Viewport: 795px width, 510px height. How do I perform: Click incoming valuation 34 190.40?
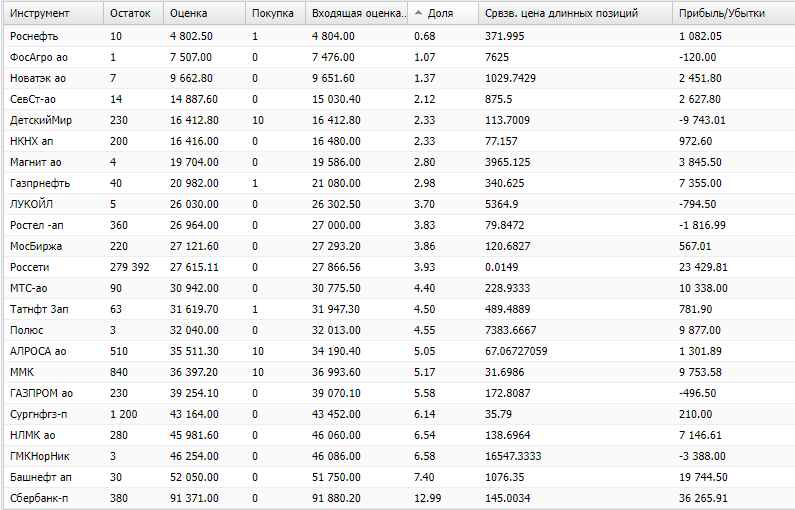pyautogui.click(x=336, y=351)
